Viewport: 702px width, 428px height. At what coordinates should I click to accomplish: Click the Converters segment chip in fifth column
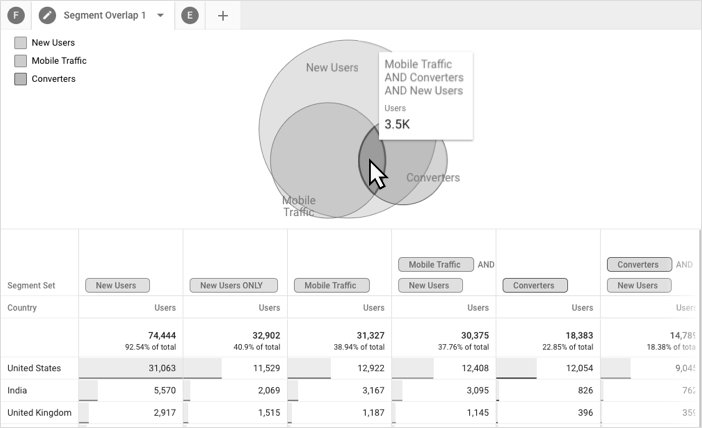tap(533, 285)
